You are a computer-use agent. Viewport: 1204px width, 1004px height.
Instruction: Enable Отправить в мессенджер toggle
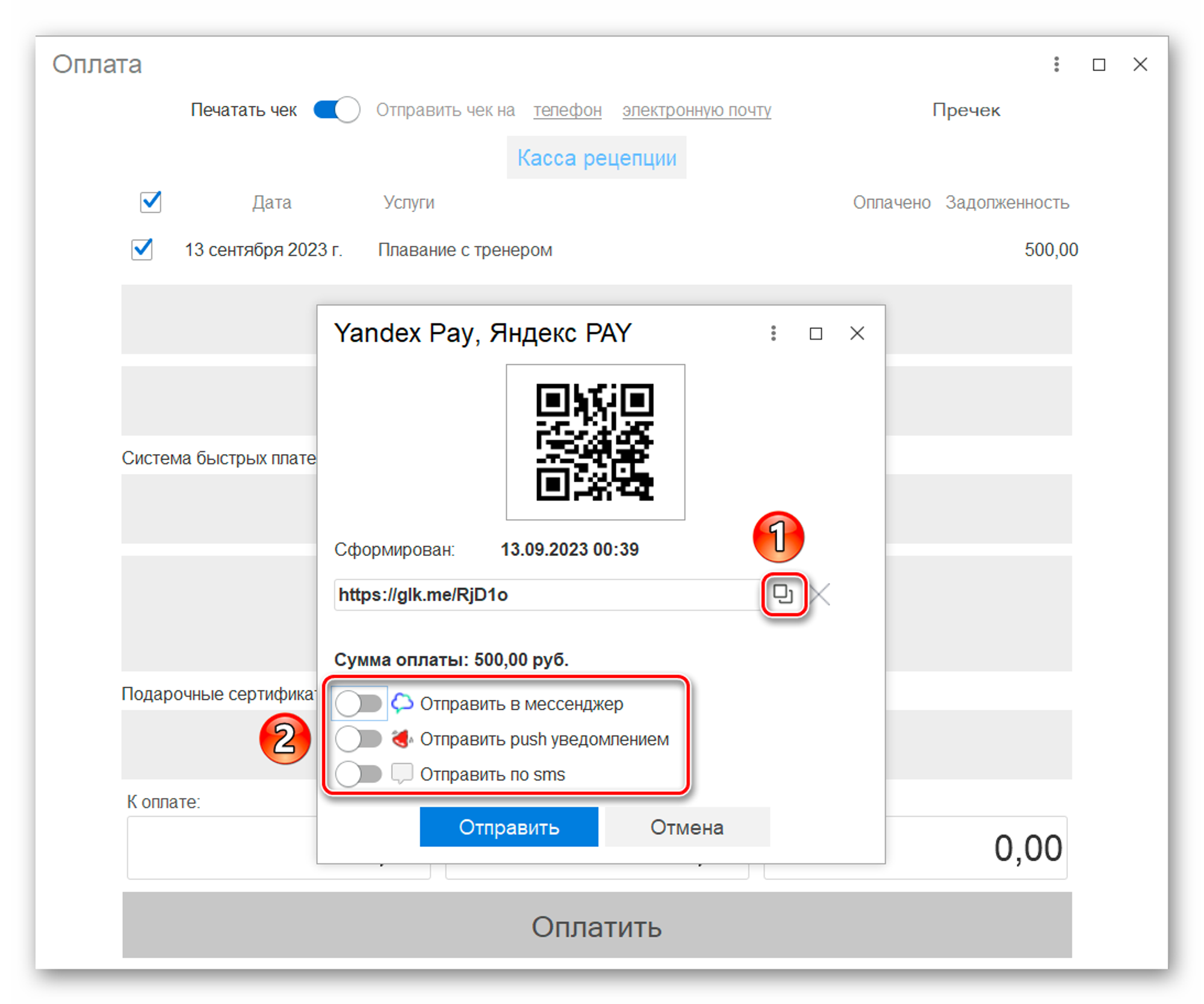click(359, 703)
